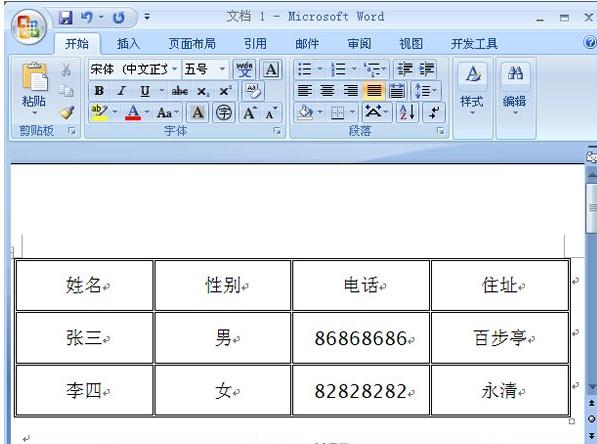Undo the last action
Image resolution: width=597 pixels, height=444 pixels.
(87, 18)
